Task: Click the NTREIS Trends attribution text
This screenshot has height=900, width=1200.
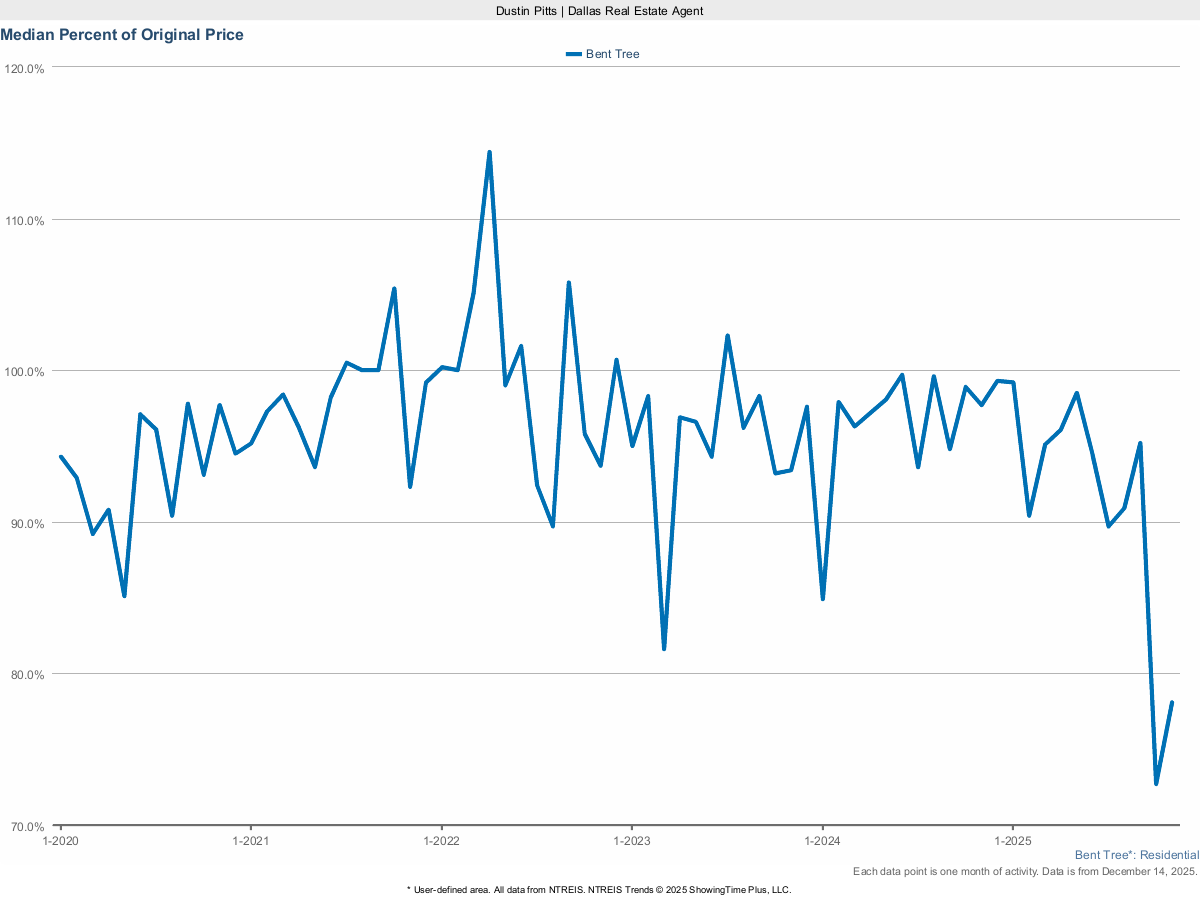Action: point(598,888)
